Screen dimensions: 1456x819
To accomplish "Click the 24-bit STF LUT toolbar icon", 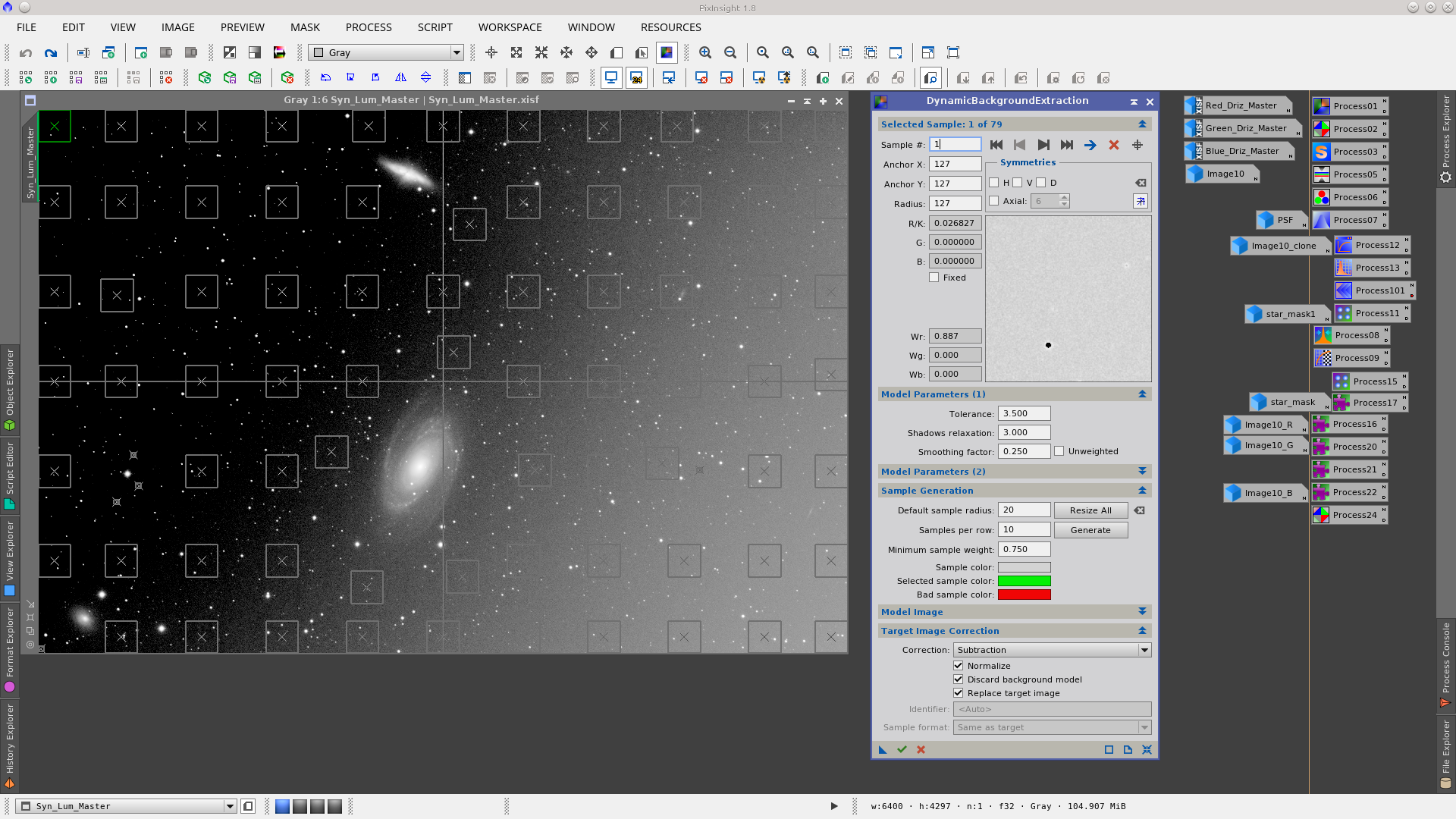I will click(x=637, y=77).
